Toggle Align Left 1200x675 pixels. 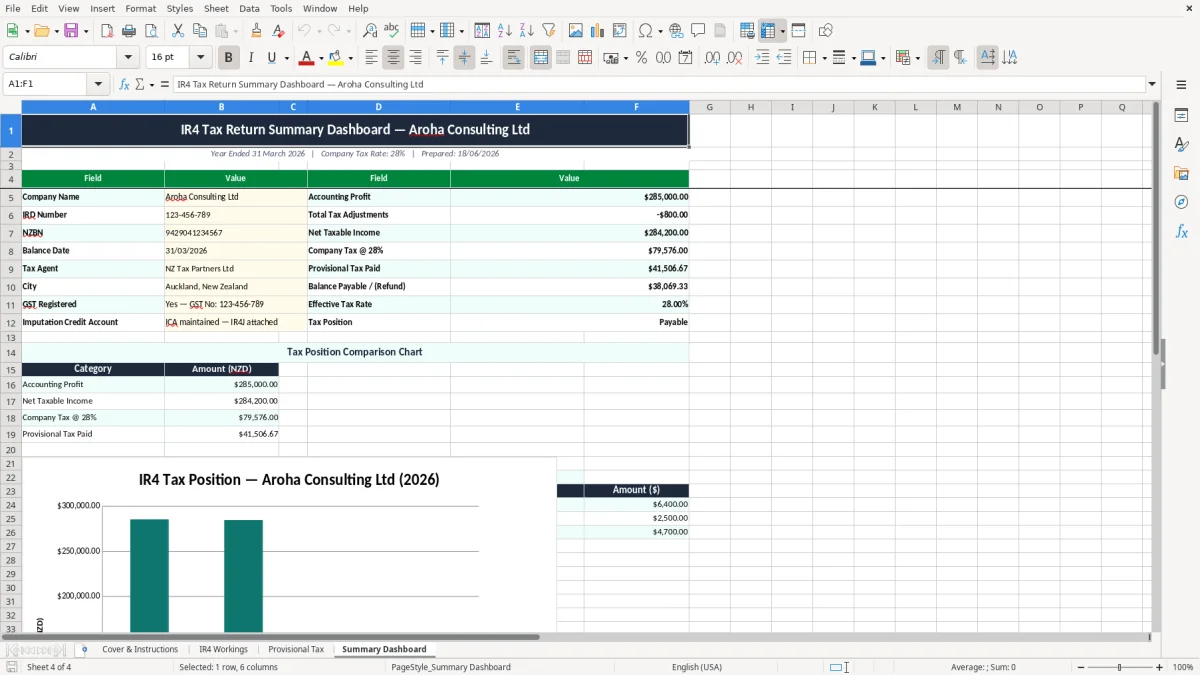(x=371, y=58)
